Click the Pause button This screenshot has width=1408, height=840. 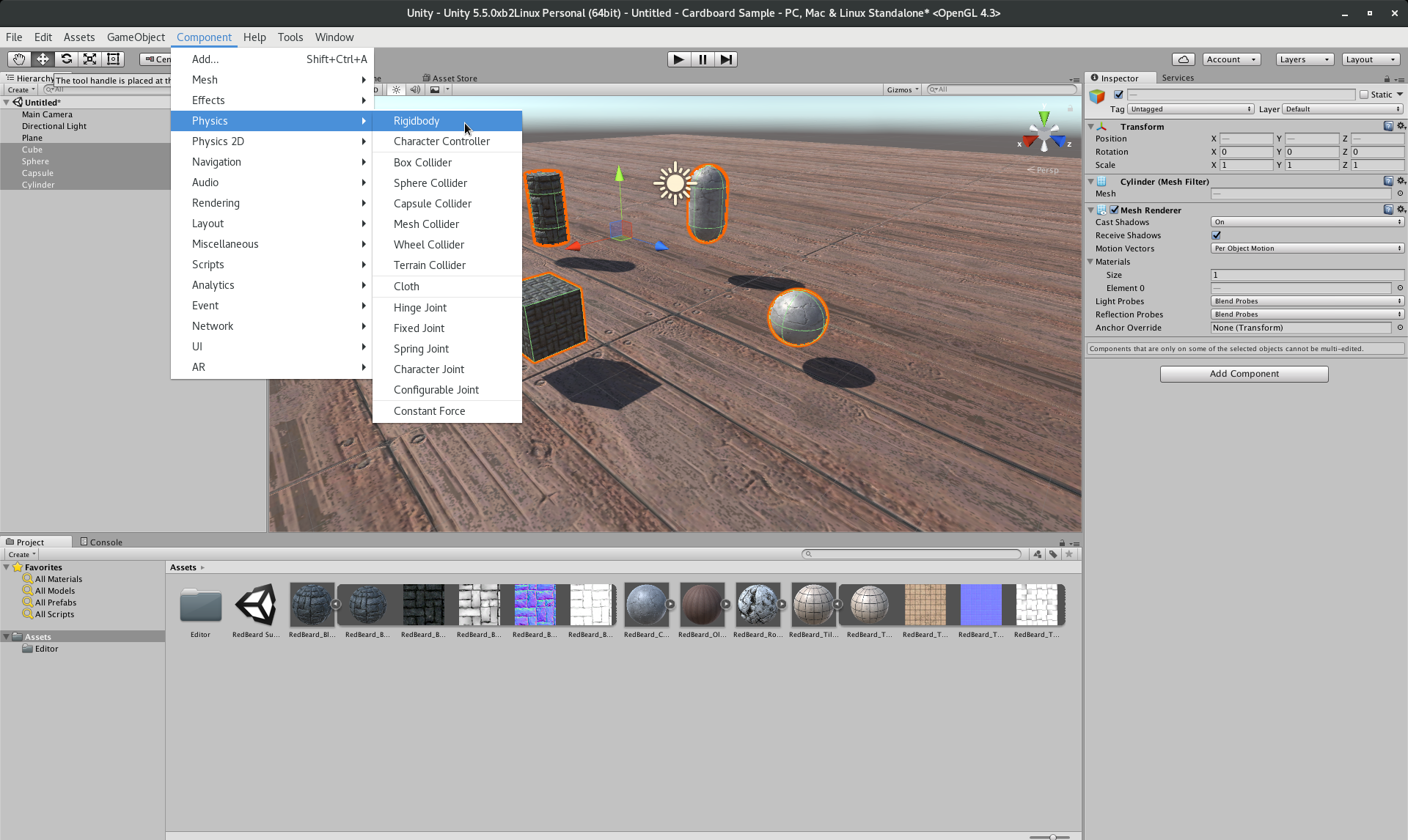point(702,59)
